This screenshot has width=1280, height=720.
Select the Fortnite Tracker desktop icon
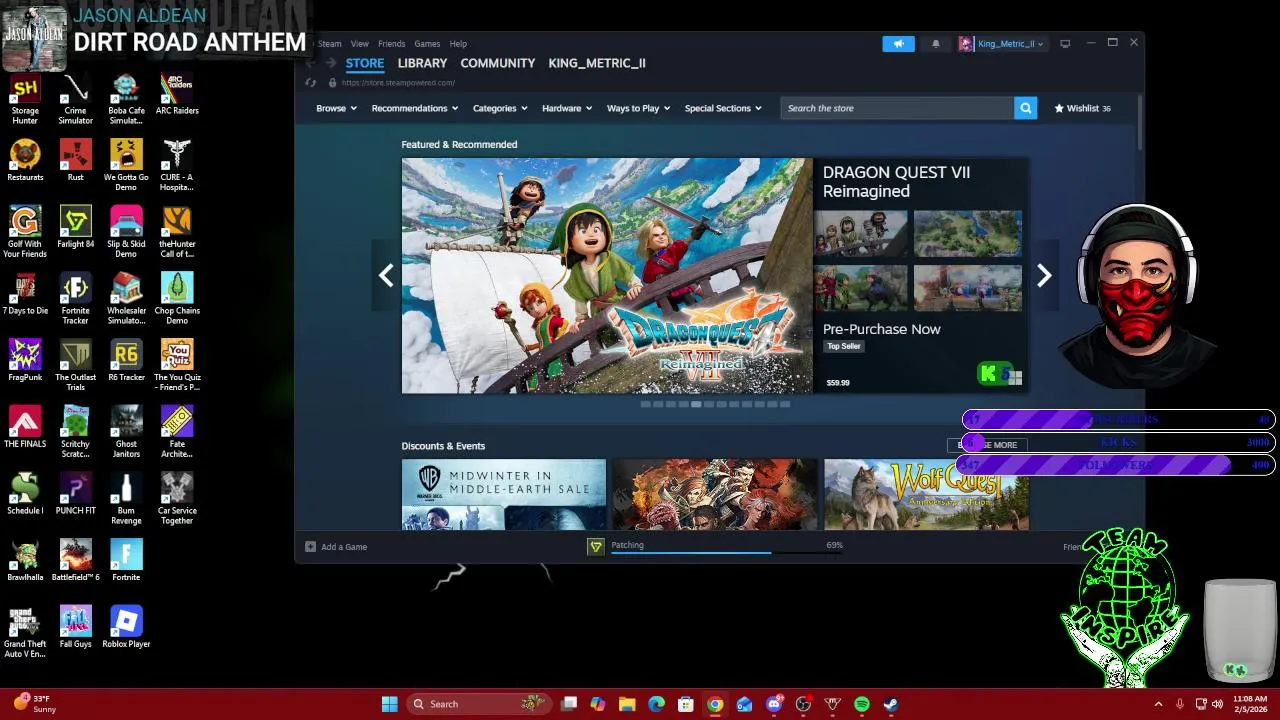click(75, 299)
